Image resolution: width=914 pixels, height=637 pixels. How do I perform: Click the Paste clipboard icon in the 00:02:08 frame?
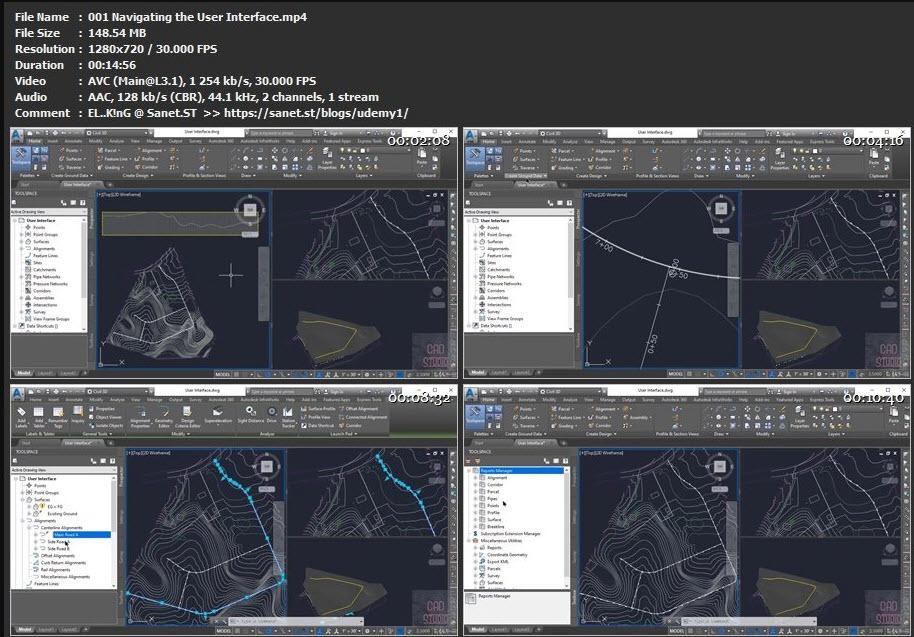click(423, 155)
